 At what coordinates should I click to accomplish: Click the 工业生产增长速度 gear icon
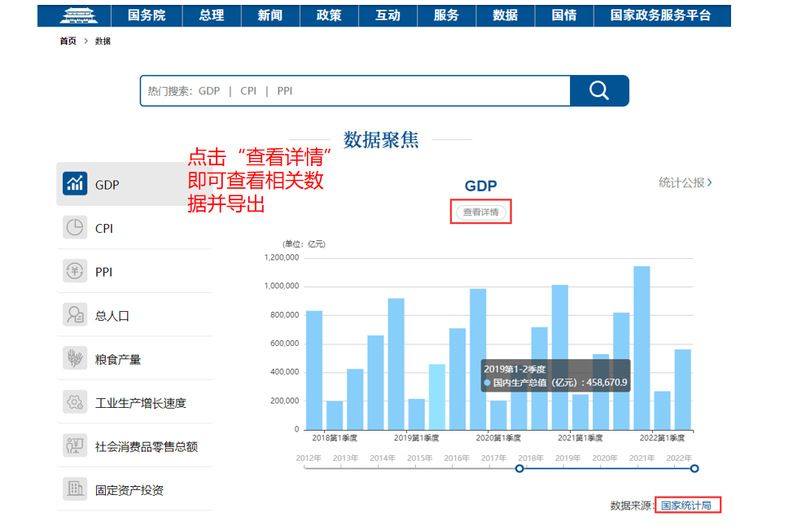(x=75, y=403)
